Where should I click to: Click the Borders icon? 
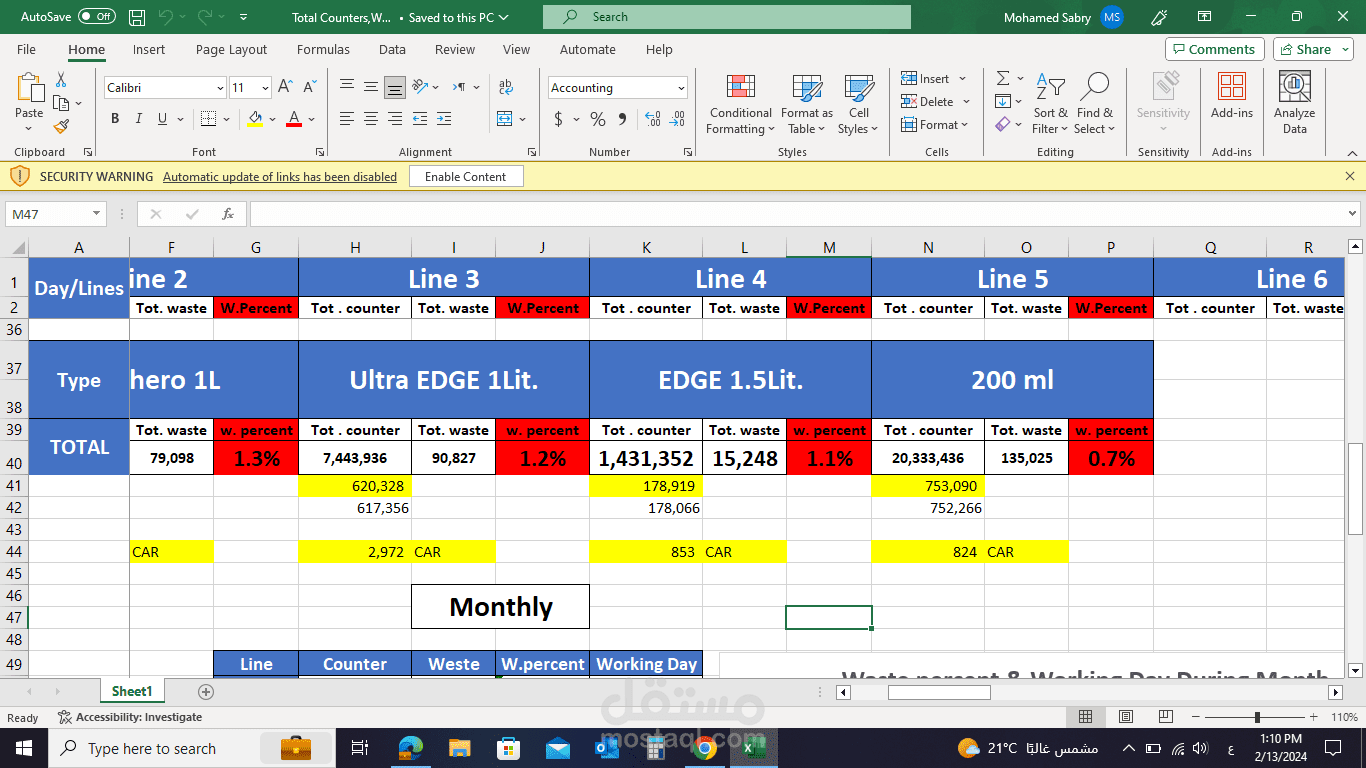click(208, 119)
